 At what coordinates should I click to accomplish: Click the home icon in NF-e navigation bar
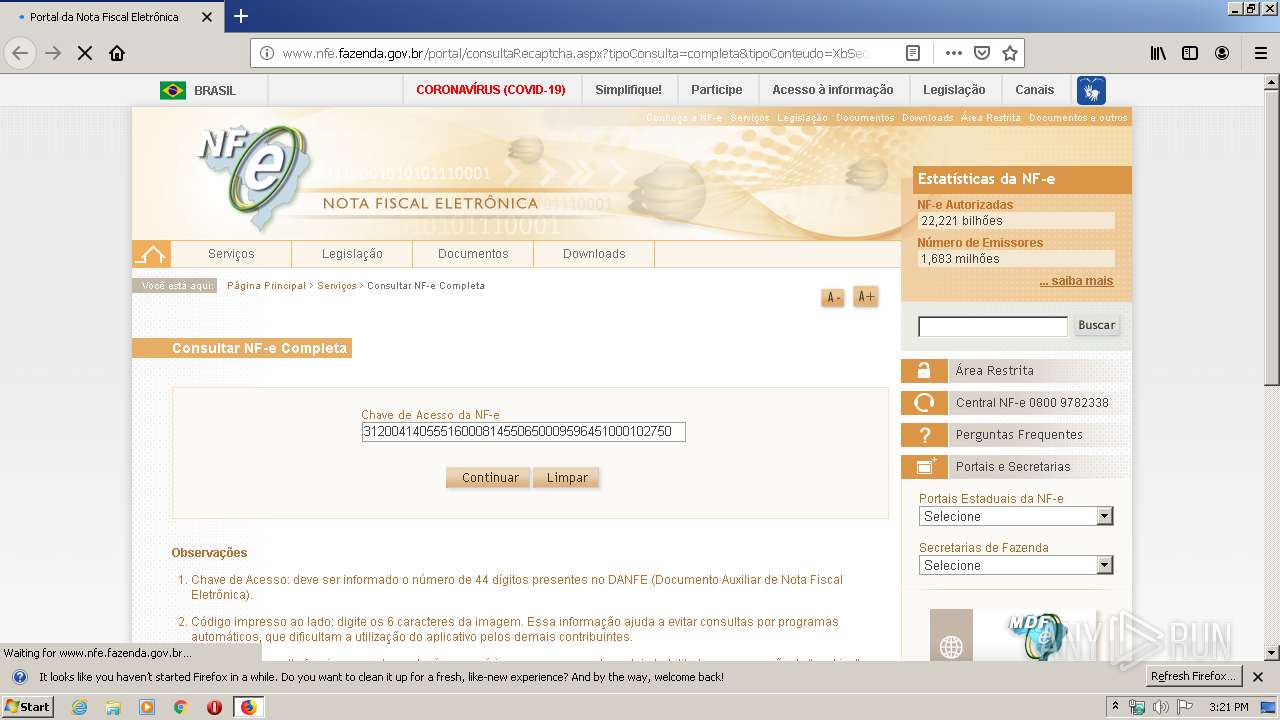click(x=151, y=254)
